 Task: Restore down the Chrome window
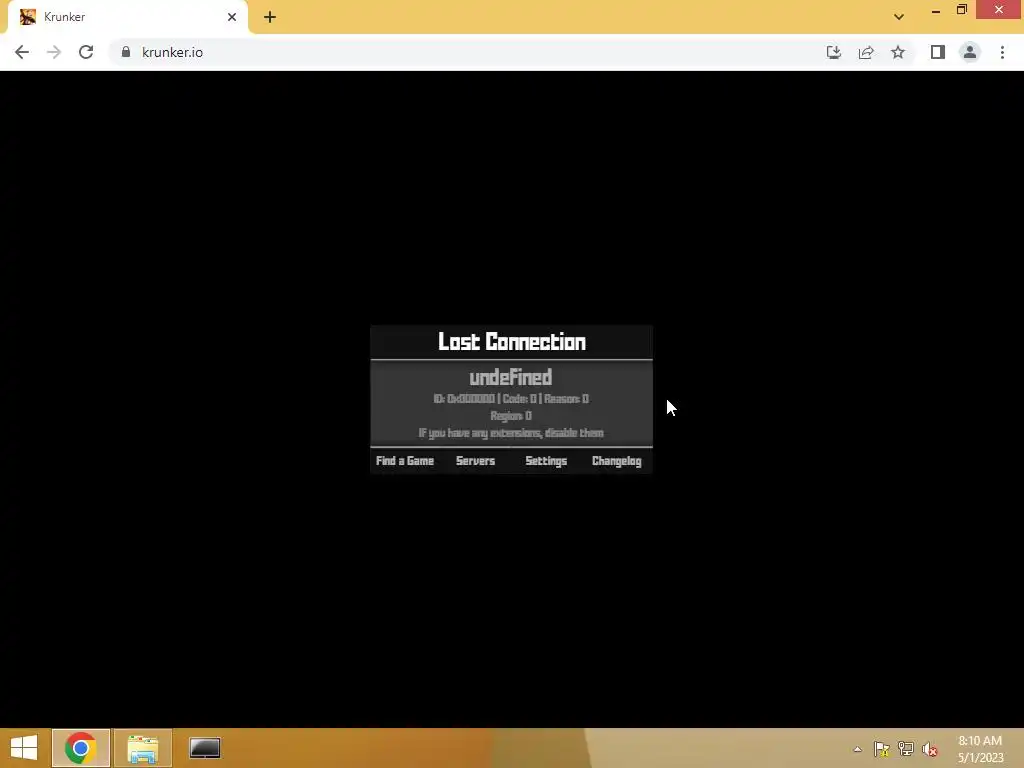(x=962, y=10)
